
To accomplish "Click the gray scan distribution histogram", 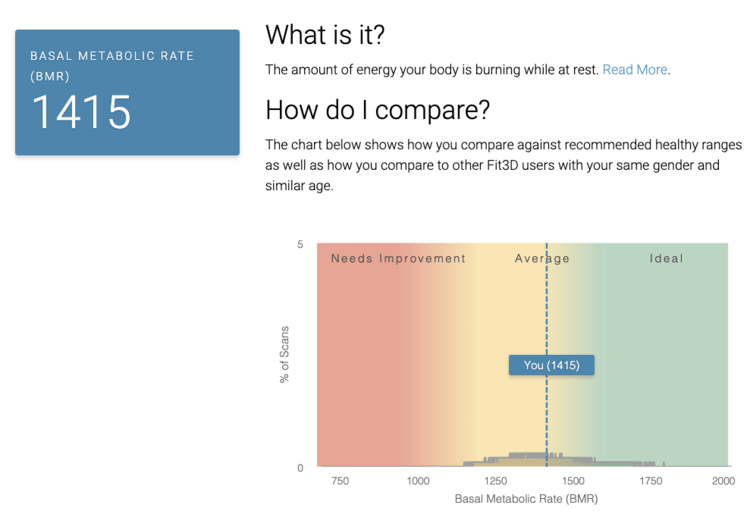I will [x=560, y=460].
